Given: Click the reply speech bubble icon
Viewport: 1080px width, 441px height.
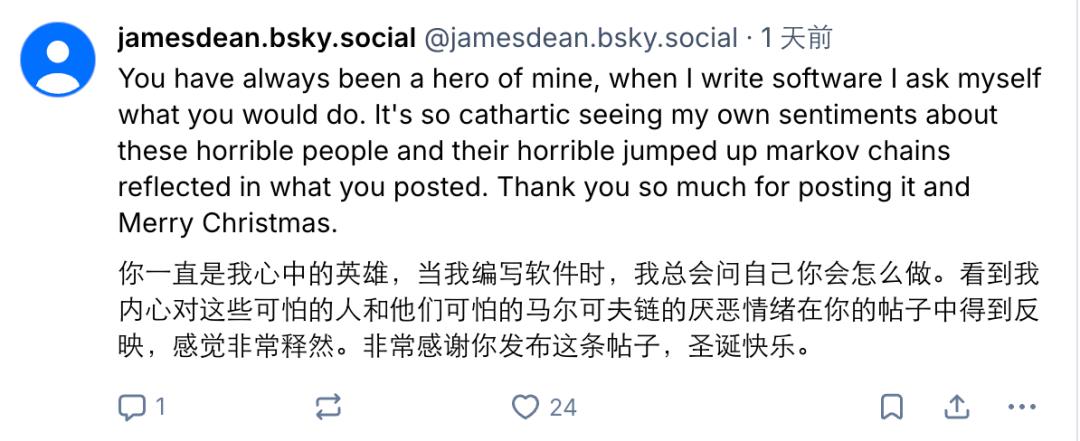Looking at the screenshot, I should tap(132, 407).
